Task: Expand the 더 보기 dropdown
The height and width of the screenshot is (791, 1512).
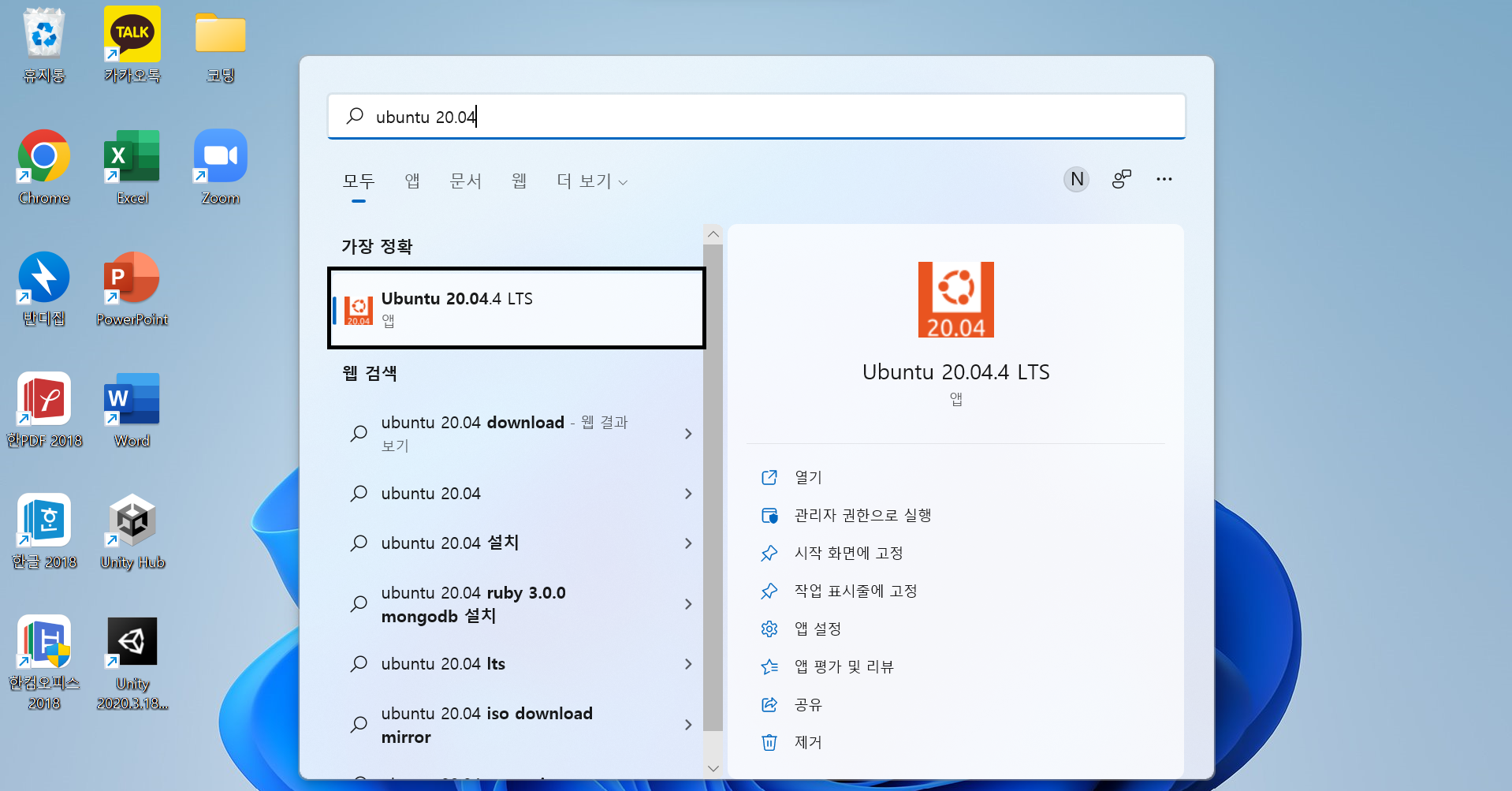Action: pyautogui.click(x=592, y=181)
